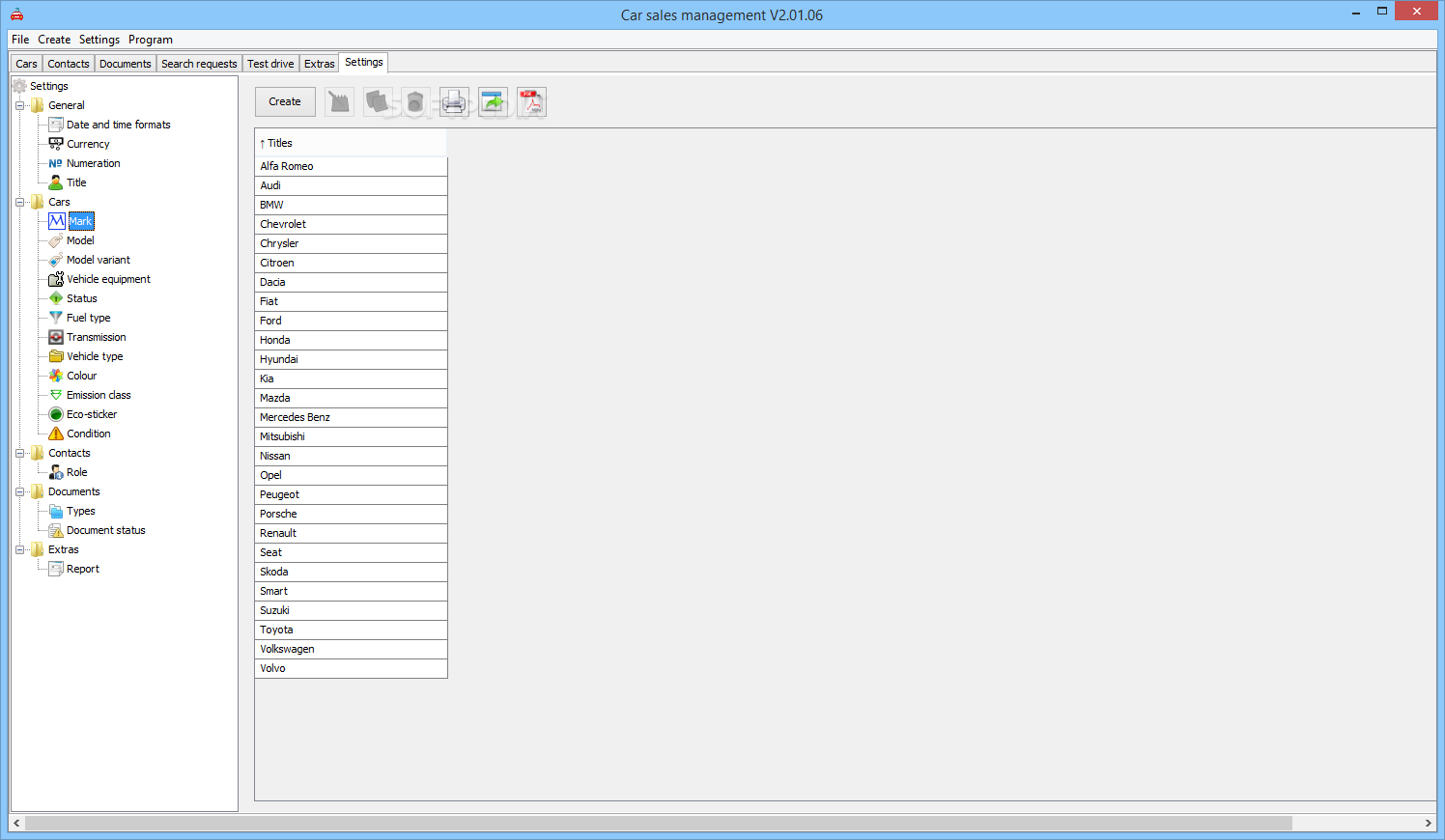Click the printer icon to print
The width and height of the screenshot is (1445, 840).
(454, 101)
